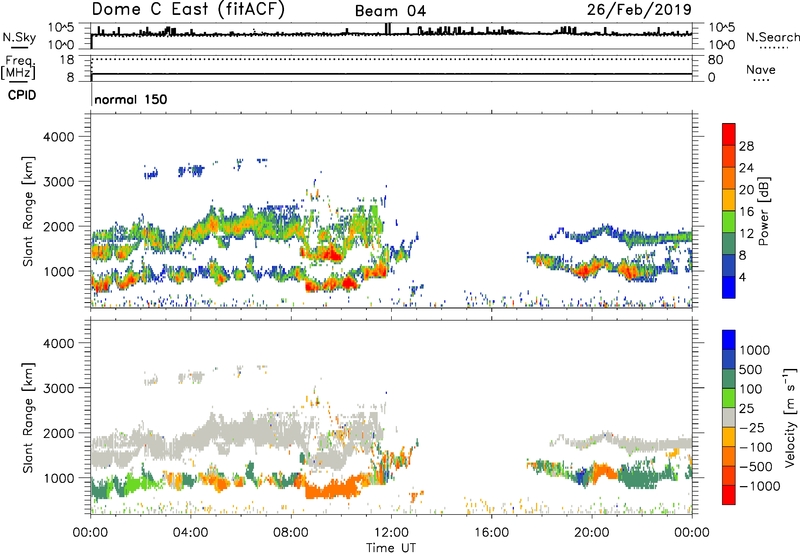This screenshot has height=554, width=800.
Task: Click the "18" frequency axis label
Action: [x=67, y=60]
